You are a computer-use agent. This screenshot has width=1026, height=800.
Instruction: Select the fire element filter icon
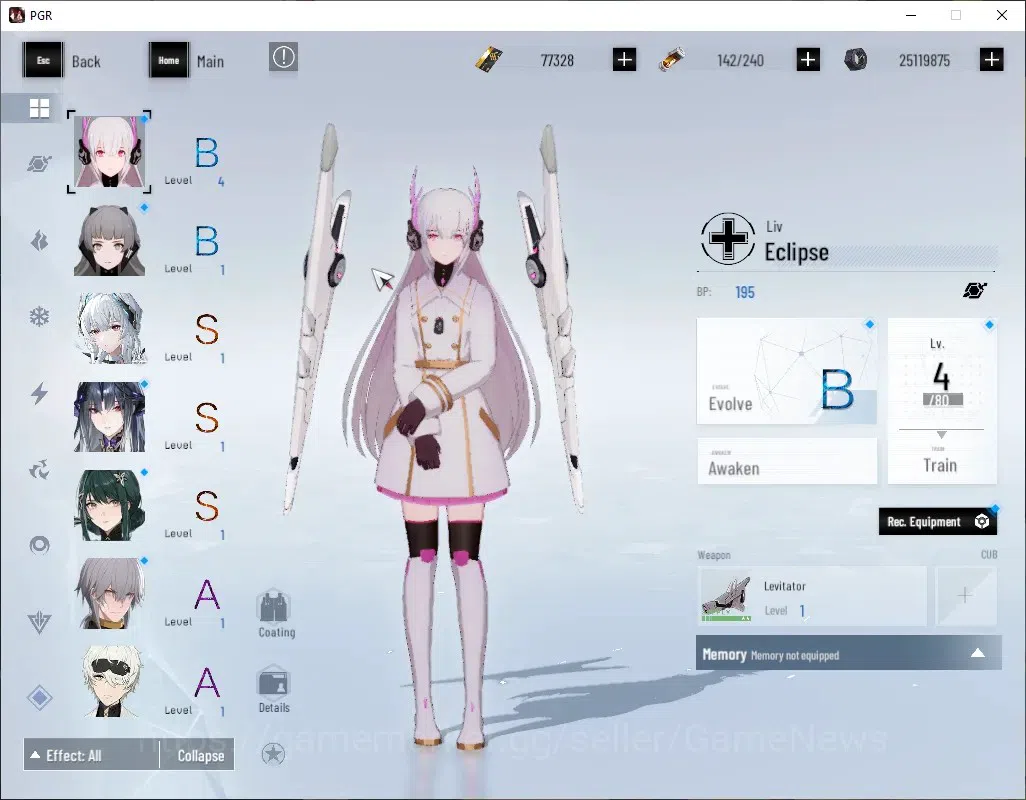(39, 241)
